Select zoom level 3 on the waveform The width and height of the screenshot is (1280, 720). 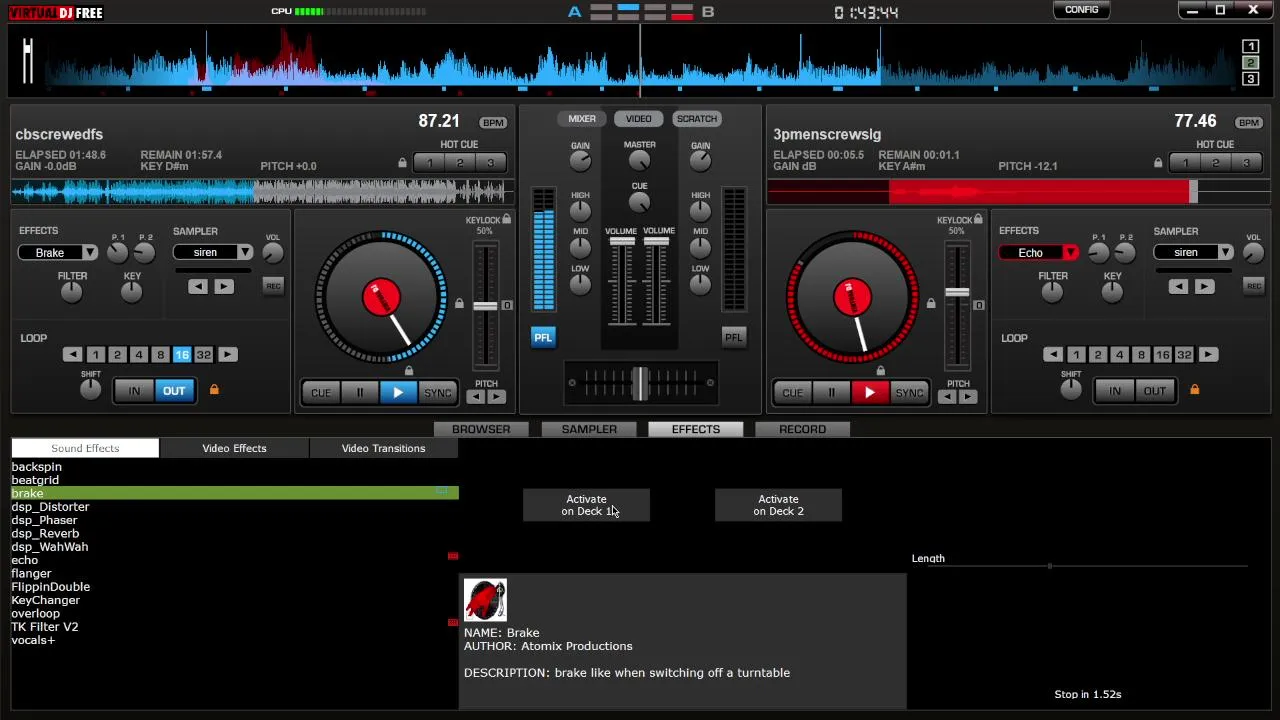(x=1250, y=79)
